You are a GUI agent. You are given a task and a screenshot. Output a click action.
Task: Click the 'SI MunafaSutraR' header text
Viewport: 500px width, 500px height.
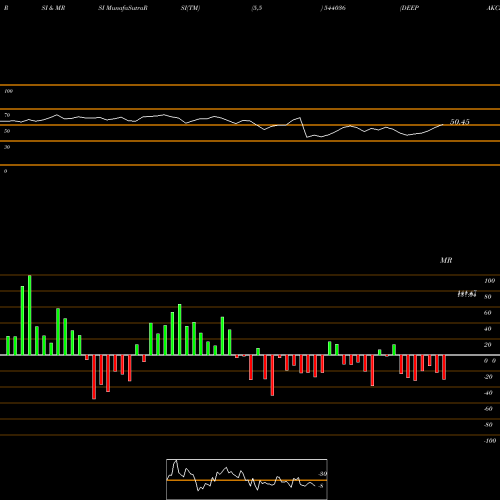click(x=123, y=8)
